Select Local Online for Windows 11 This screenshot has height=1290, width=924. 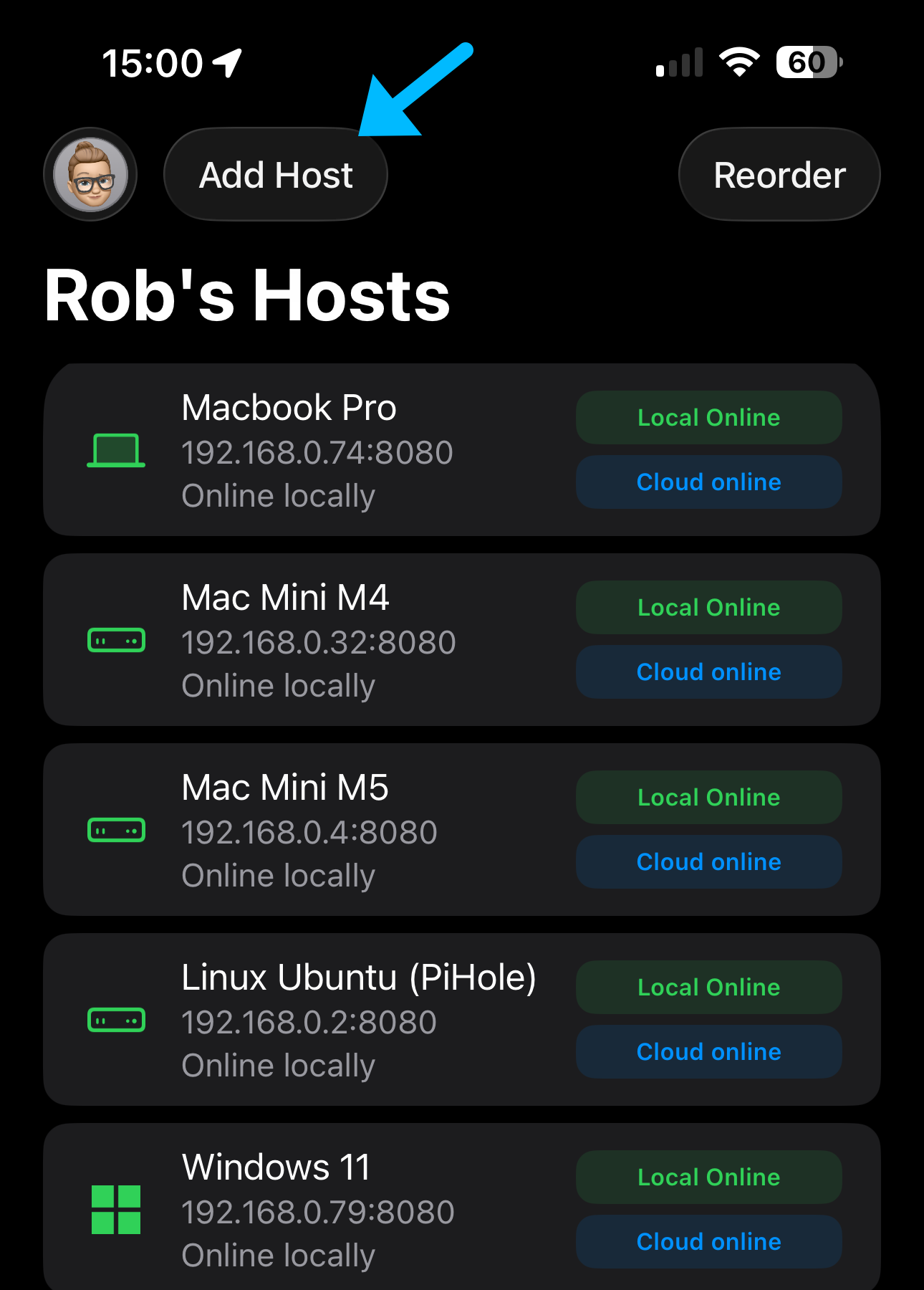coord(709,1177)
